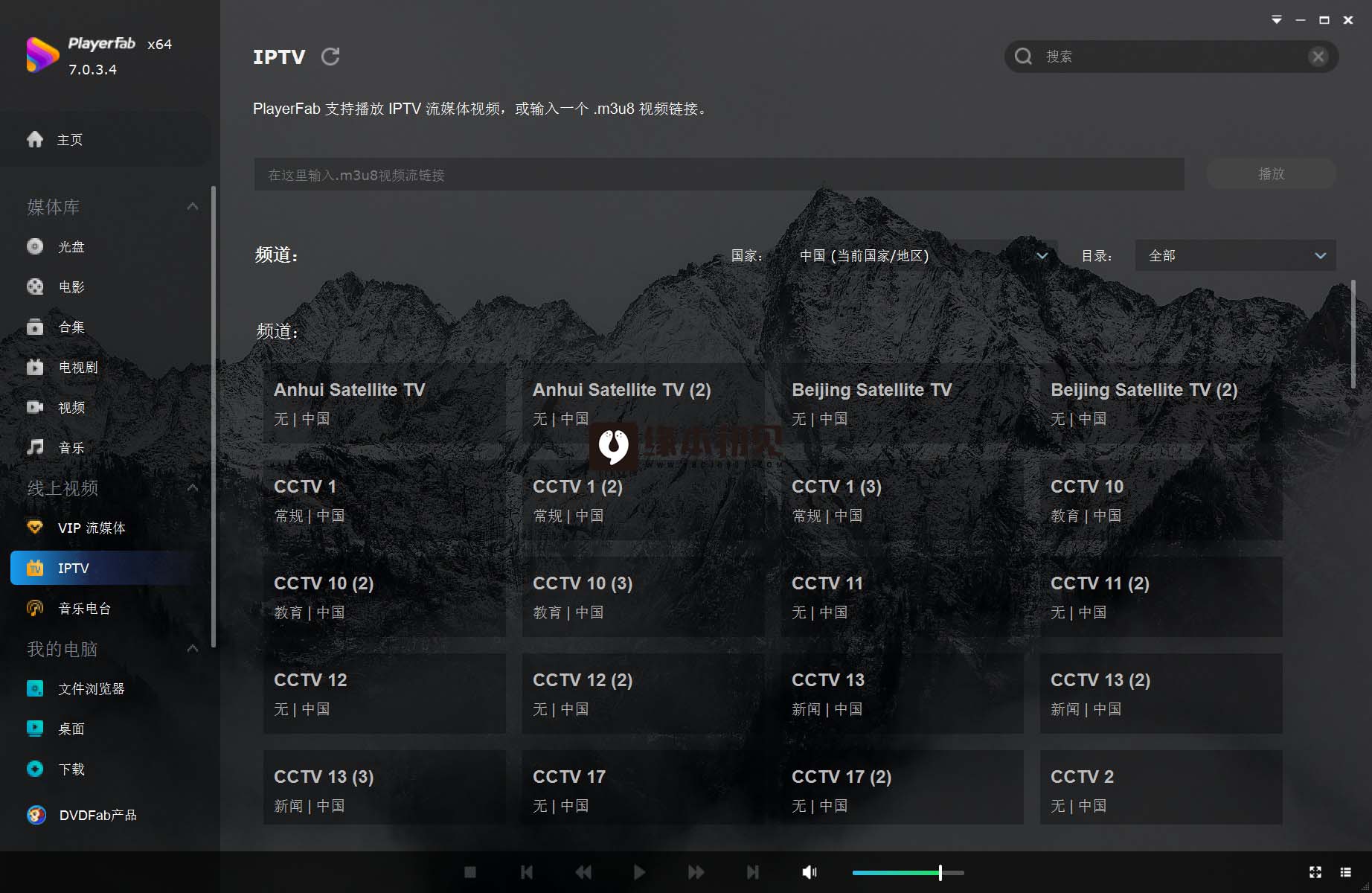Image resolution: width=1372 pixels, height=893 pixels.
Task: Adjust the volume slider
Action: (x=908, y=872)
